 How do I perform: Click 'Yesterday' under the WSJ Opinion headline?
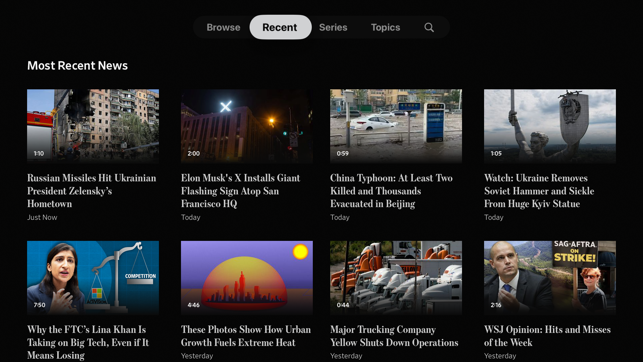point(500,356)
